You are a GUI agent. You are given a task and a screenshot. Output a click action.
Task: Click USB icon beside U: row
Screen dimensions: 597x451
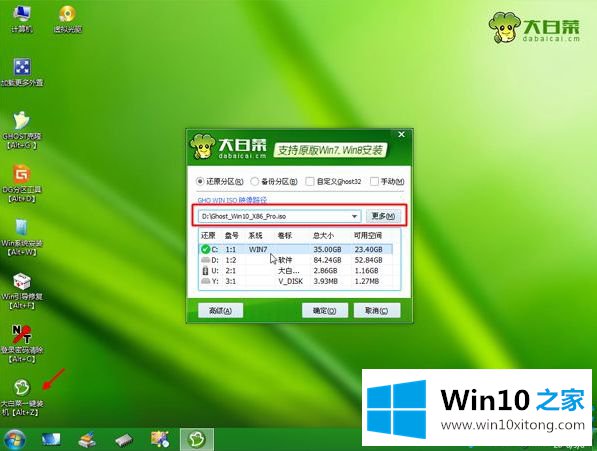pos(206,271)
